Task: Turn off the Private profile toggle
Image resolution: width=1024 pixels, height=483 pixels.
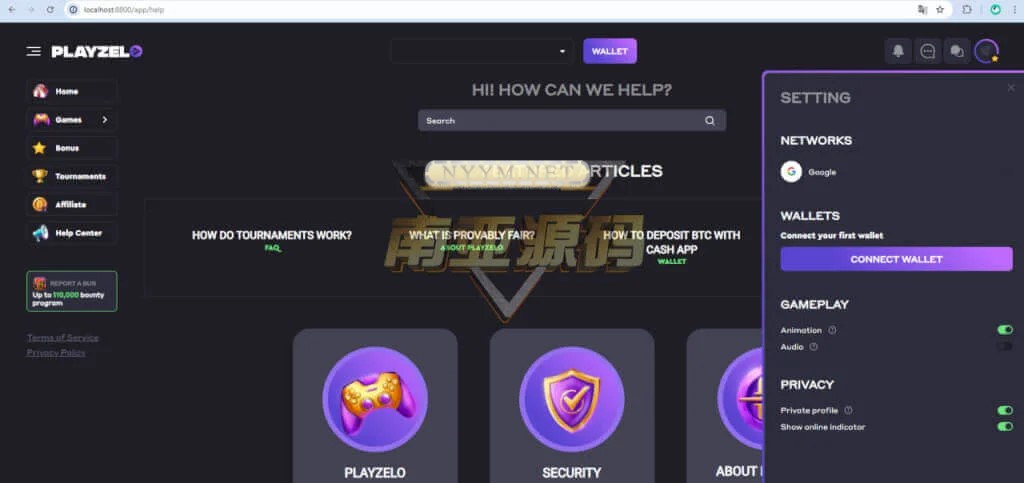Action: point(1004,411)
